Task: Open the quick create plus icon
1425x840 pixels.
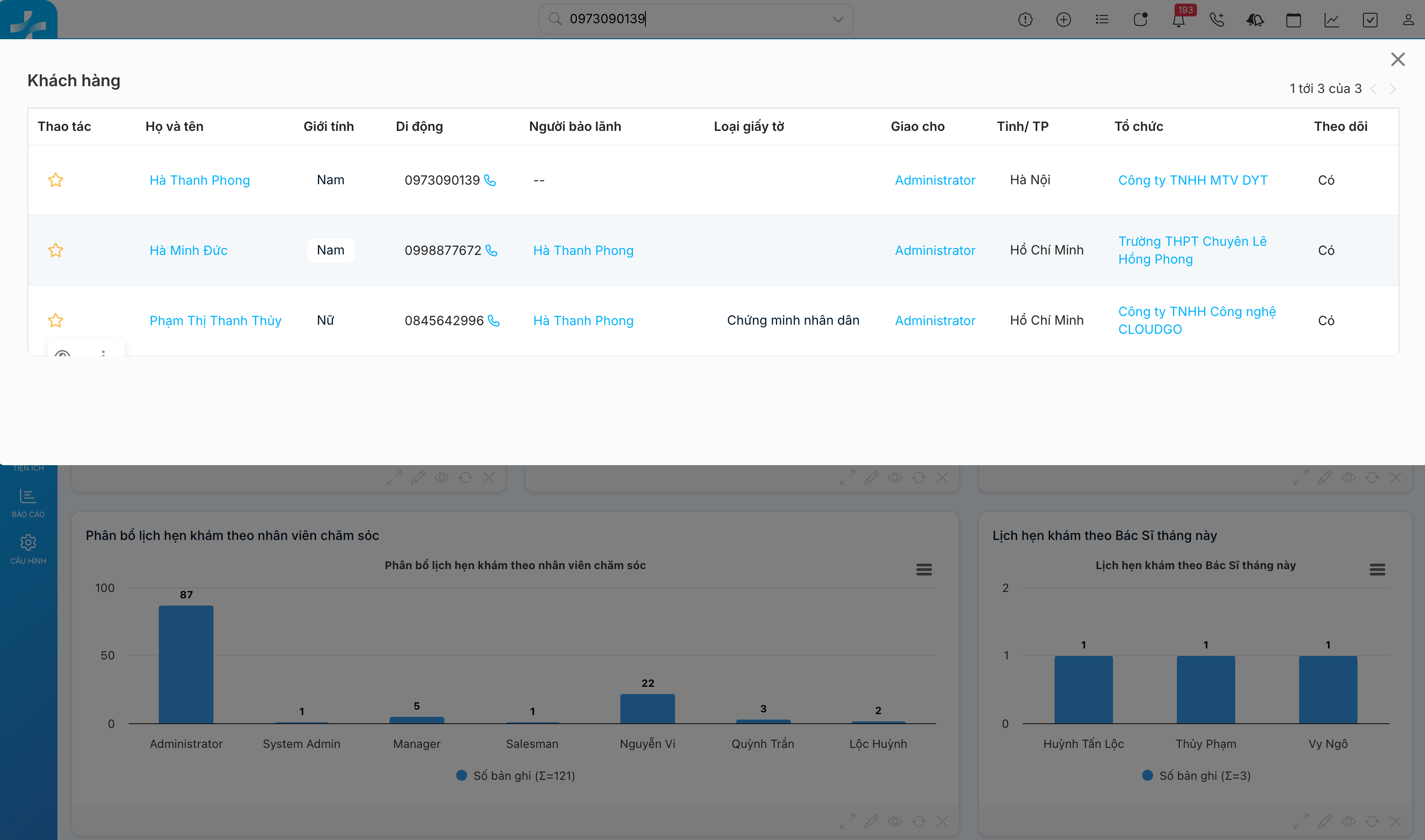Action: [x=1063, y=21]
